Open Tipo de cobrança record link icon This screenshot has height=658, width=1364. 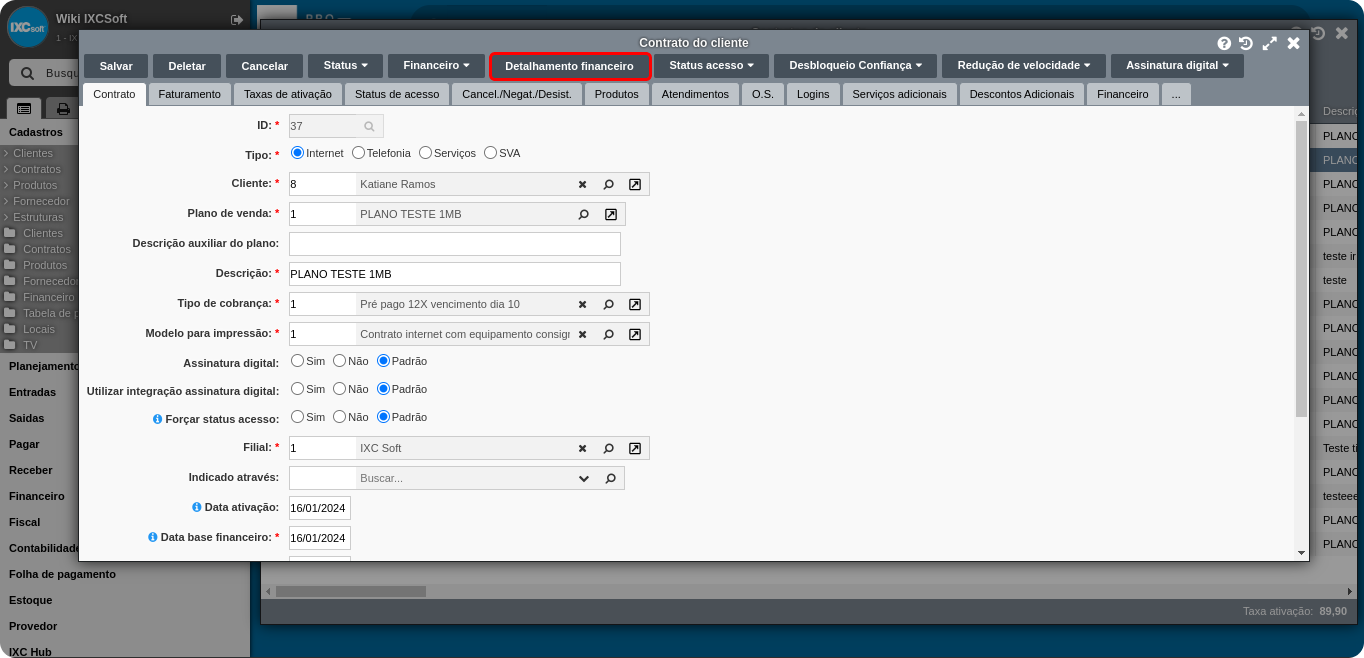[x=635, y=304]
